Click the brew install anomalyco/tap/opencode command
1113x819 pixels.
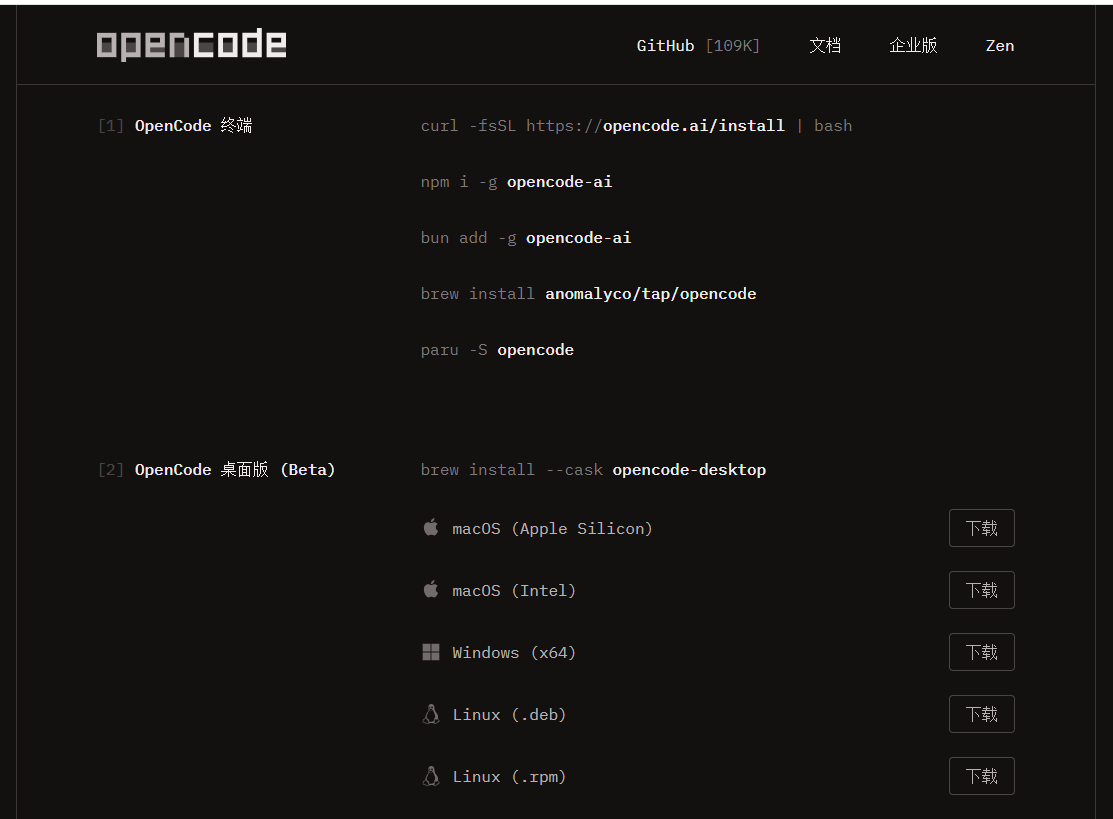pos(588,294)
